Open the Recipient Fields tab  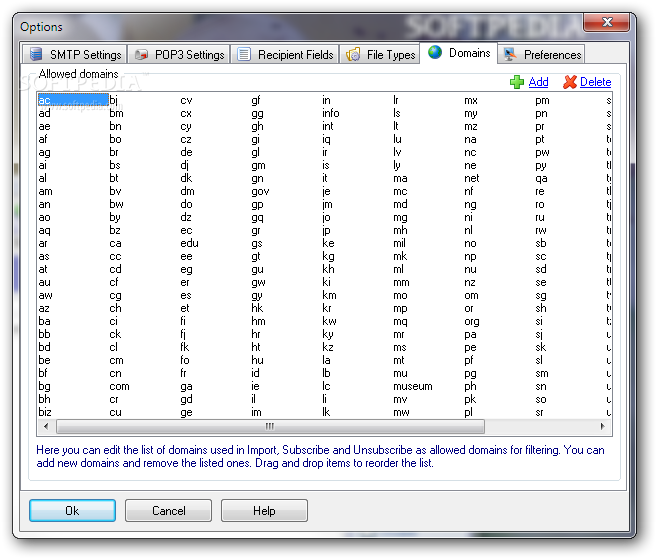[285, 54]
